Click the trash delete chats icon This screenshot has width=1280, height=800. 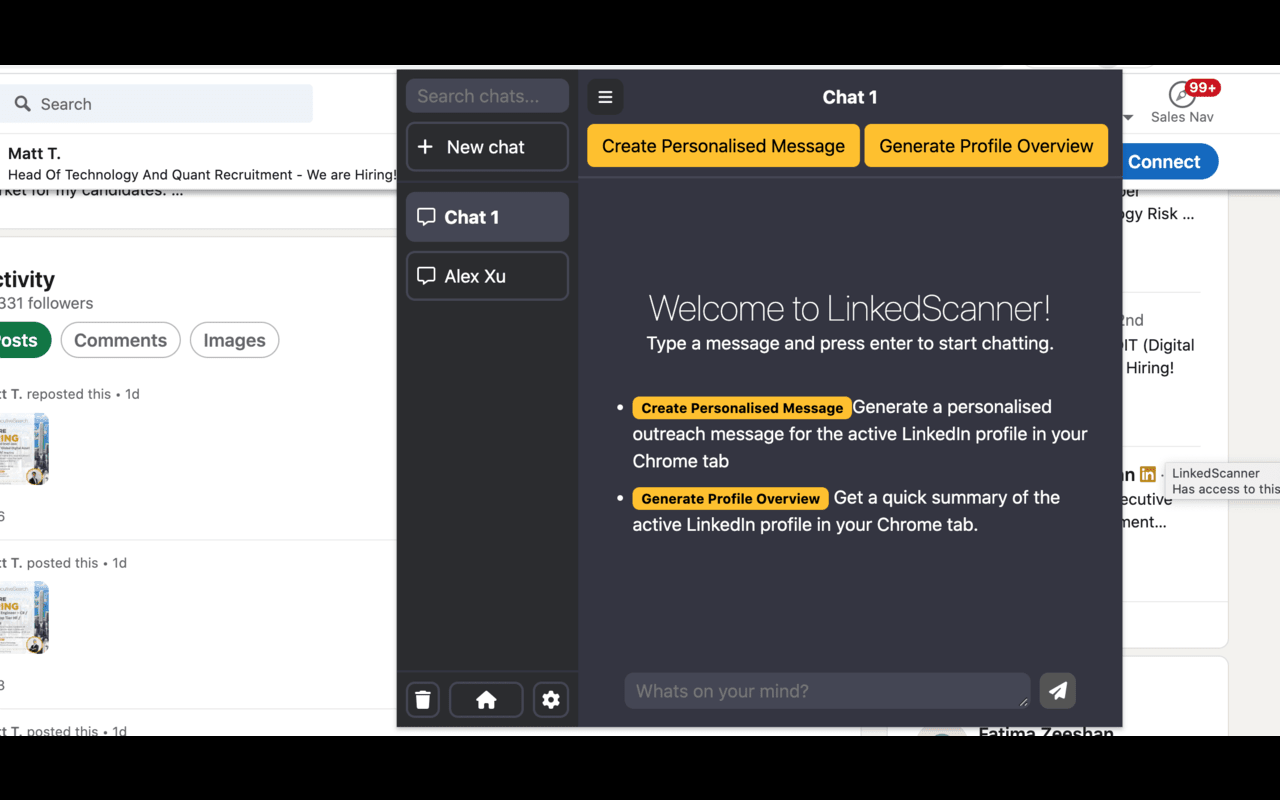423,700
